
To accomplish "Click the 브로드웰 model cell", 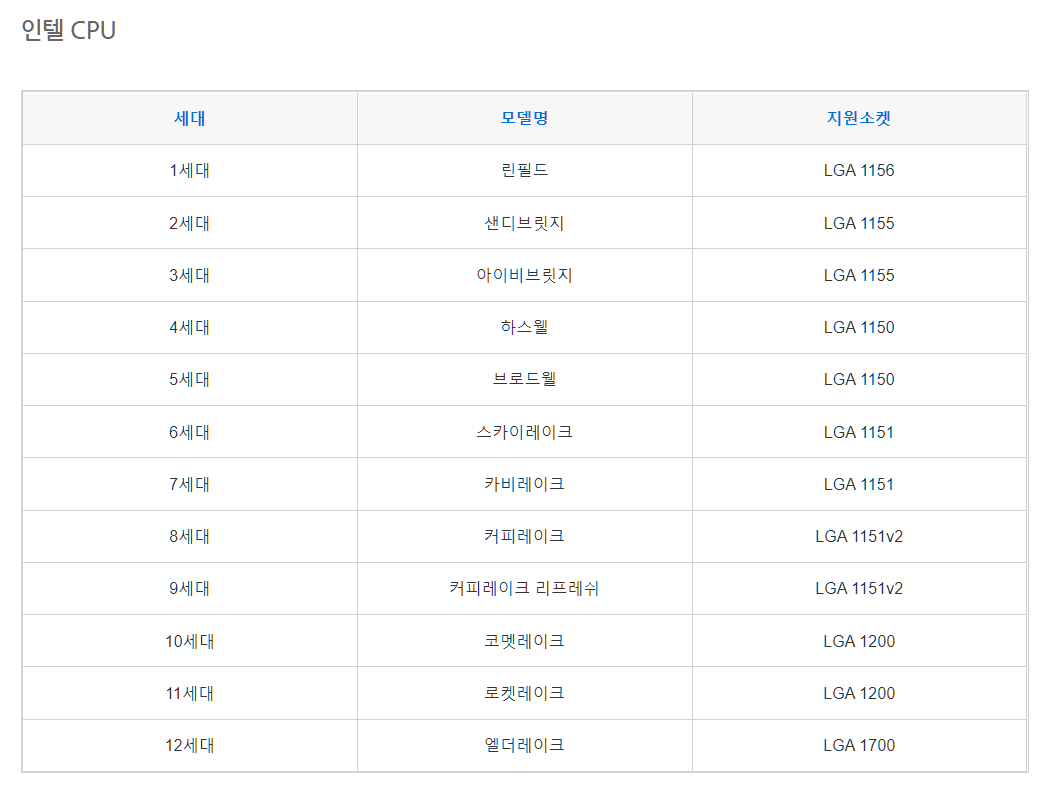I will coord(524,379).
